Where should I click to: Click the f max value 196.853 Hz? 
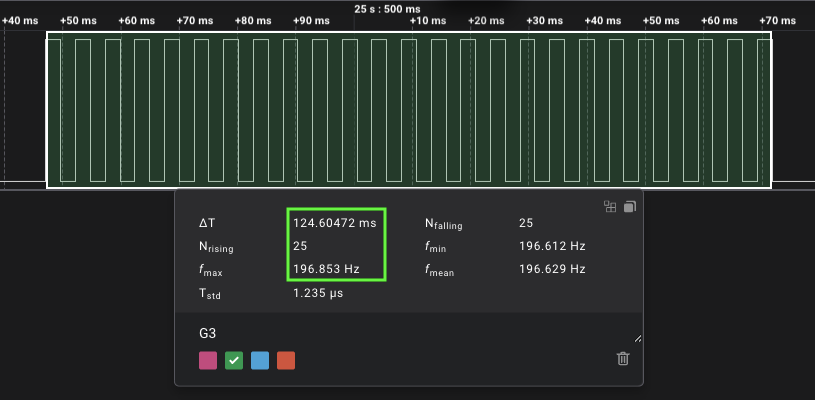tap(325, 270)
